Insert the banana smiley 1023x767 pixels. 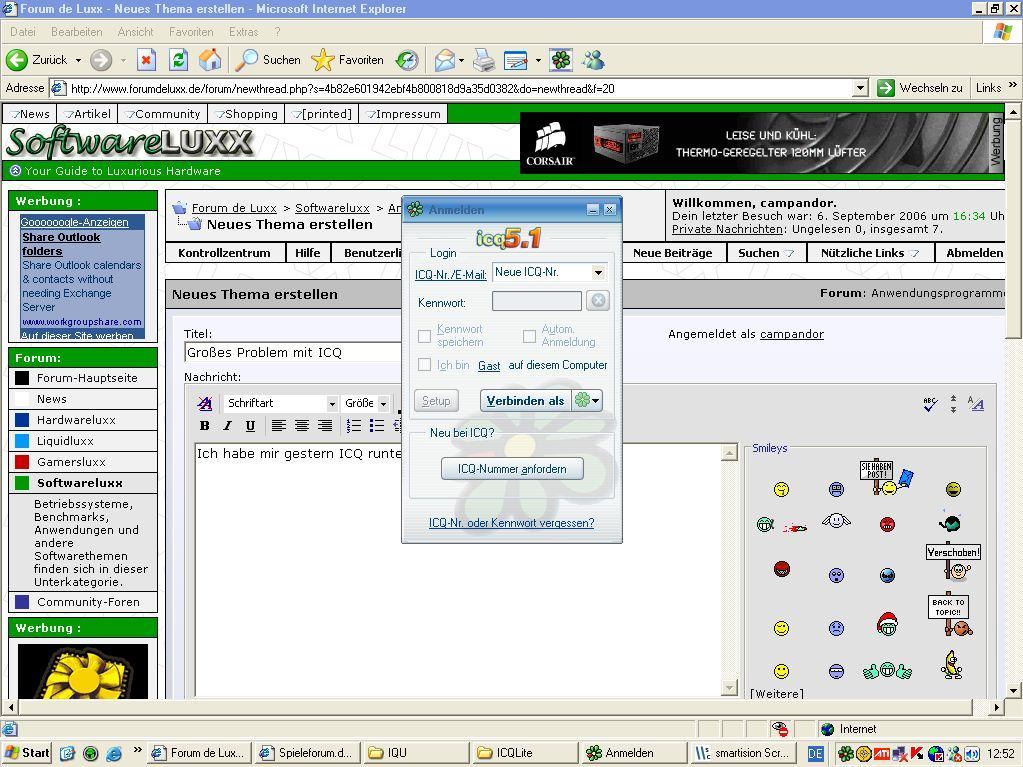[x=952, y=665]
